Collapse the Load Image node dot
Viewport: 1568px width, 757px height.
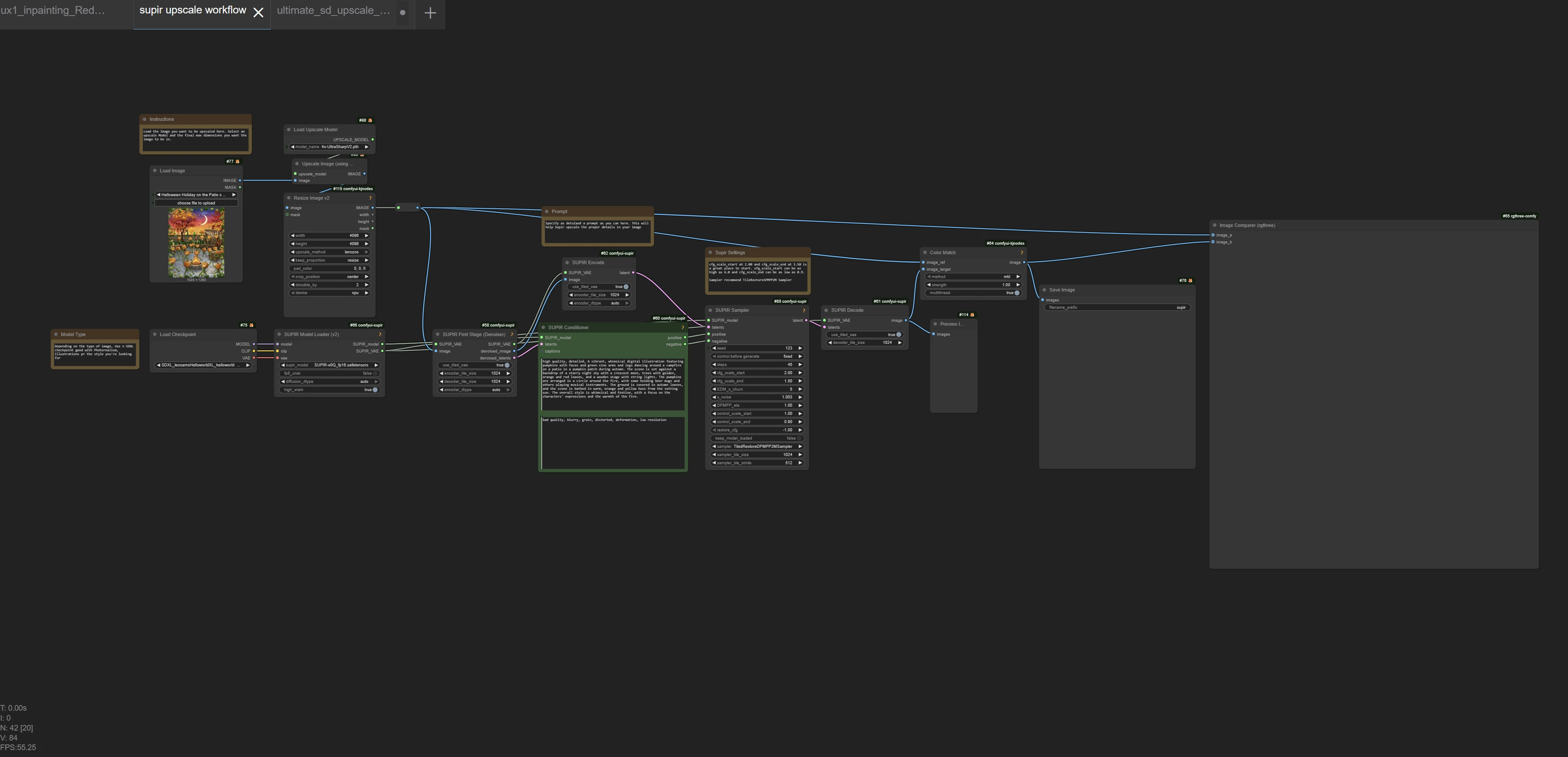pyautogui.click(x=155, y=171)
